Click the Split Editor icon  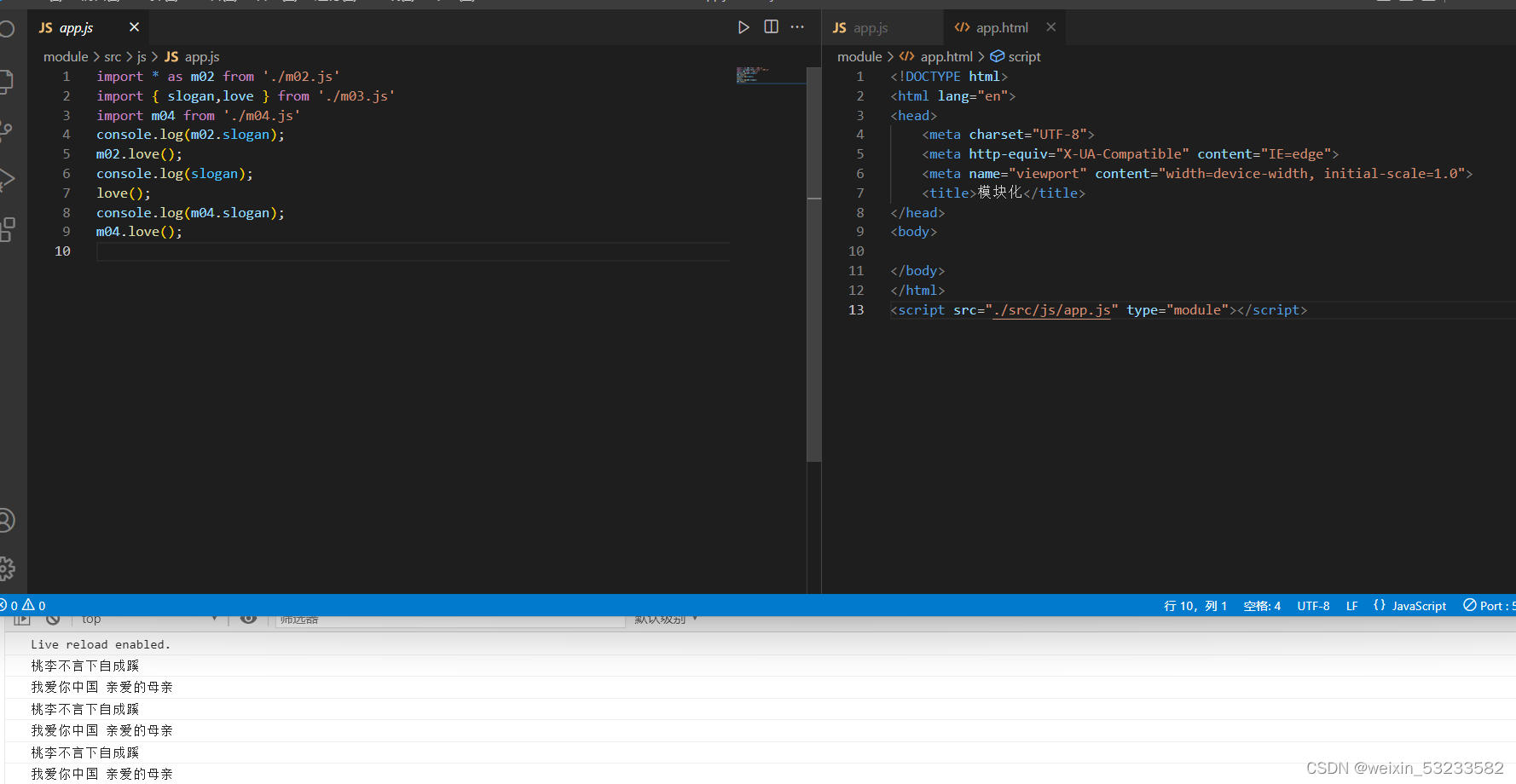[771, 26]
